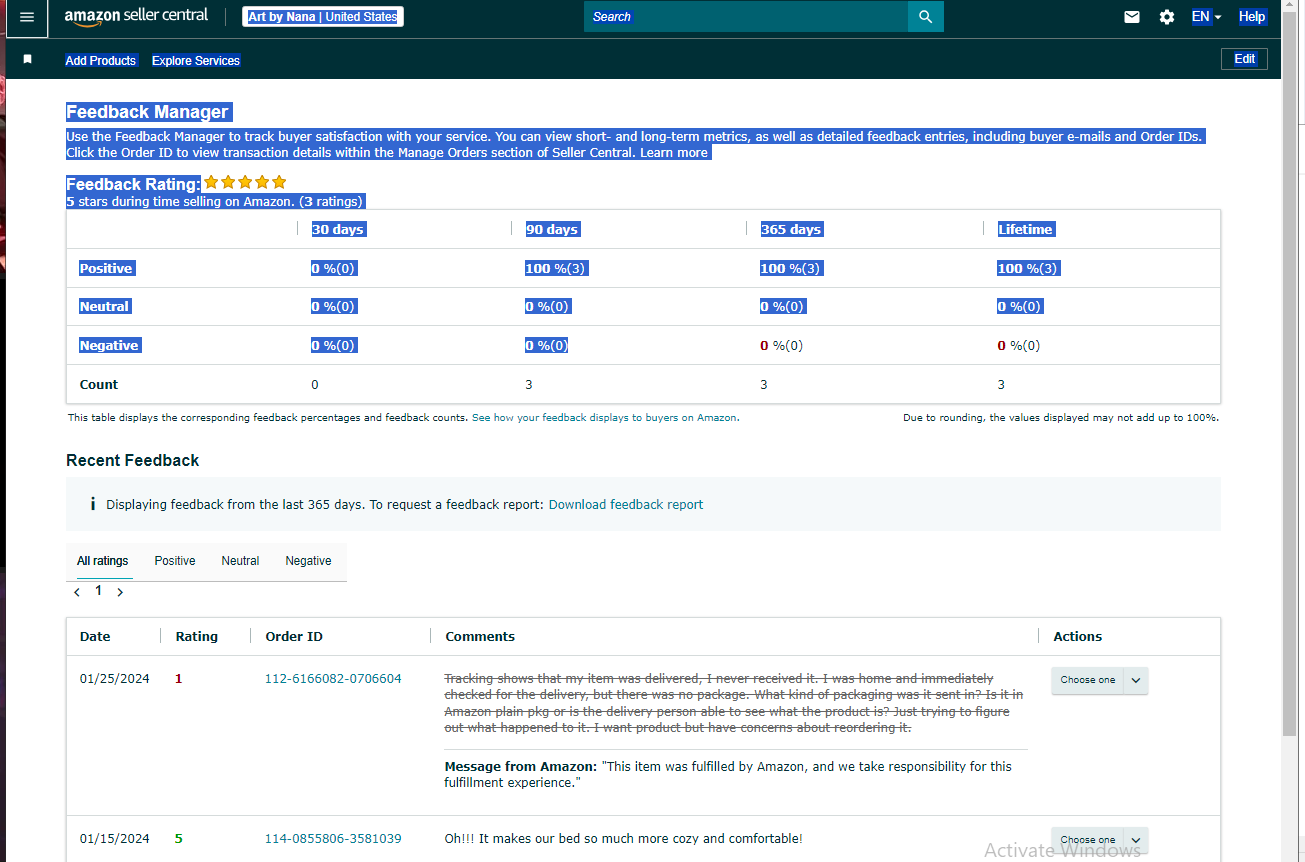Click the Lifetime column header
1305x862 pixels.
click(1025, 229)
